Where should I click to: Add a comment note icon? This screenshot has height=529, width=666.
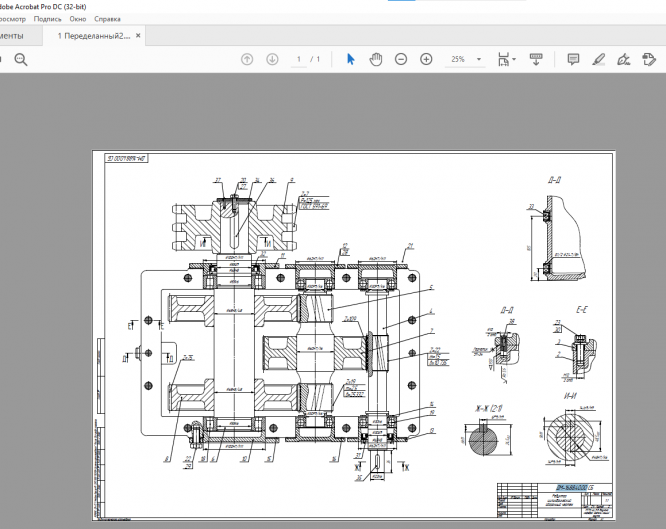pyautogui.click(x=573, y=60)
